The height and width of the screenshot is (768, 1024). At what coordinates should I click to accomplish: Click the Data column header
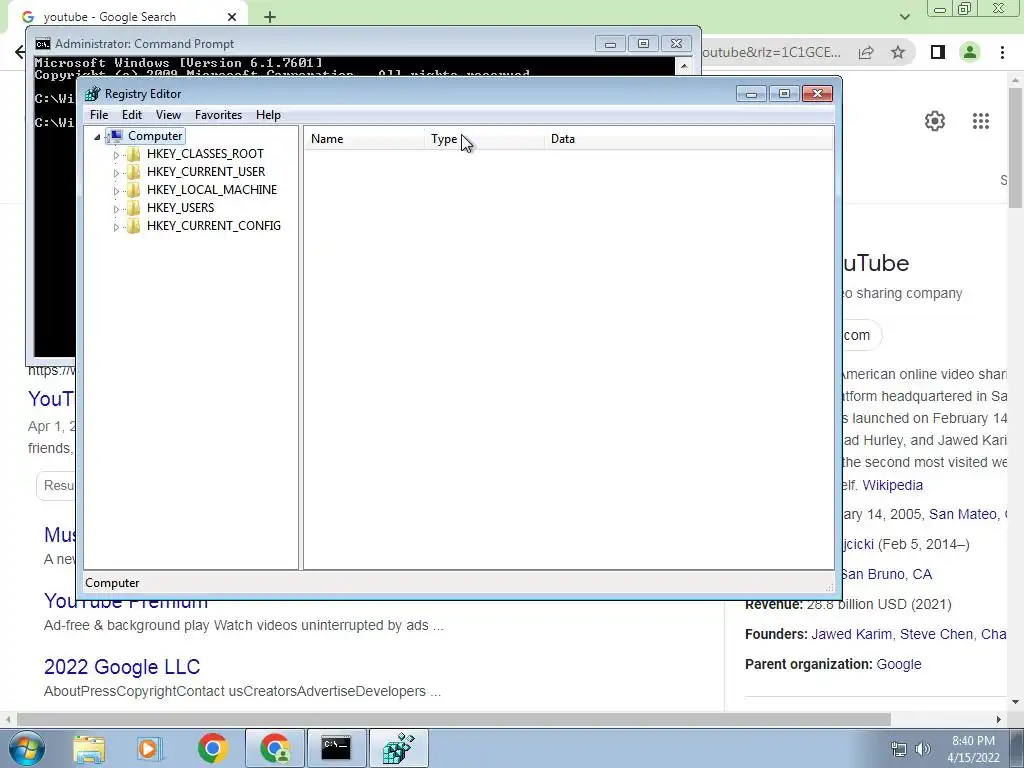689,138
